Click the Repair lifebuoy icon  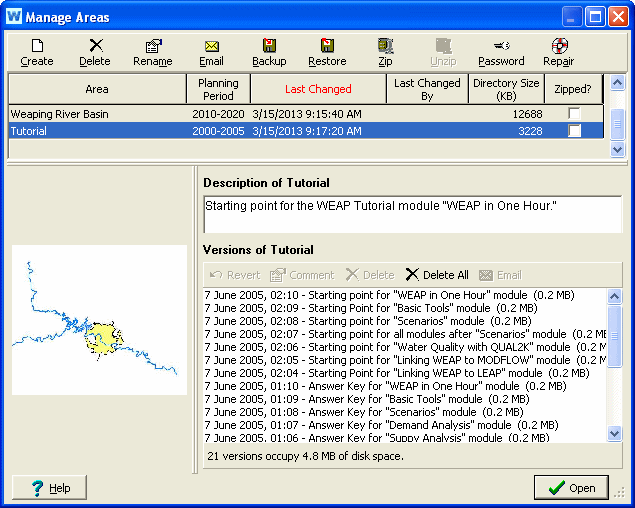point(559,46)
